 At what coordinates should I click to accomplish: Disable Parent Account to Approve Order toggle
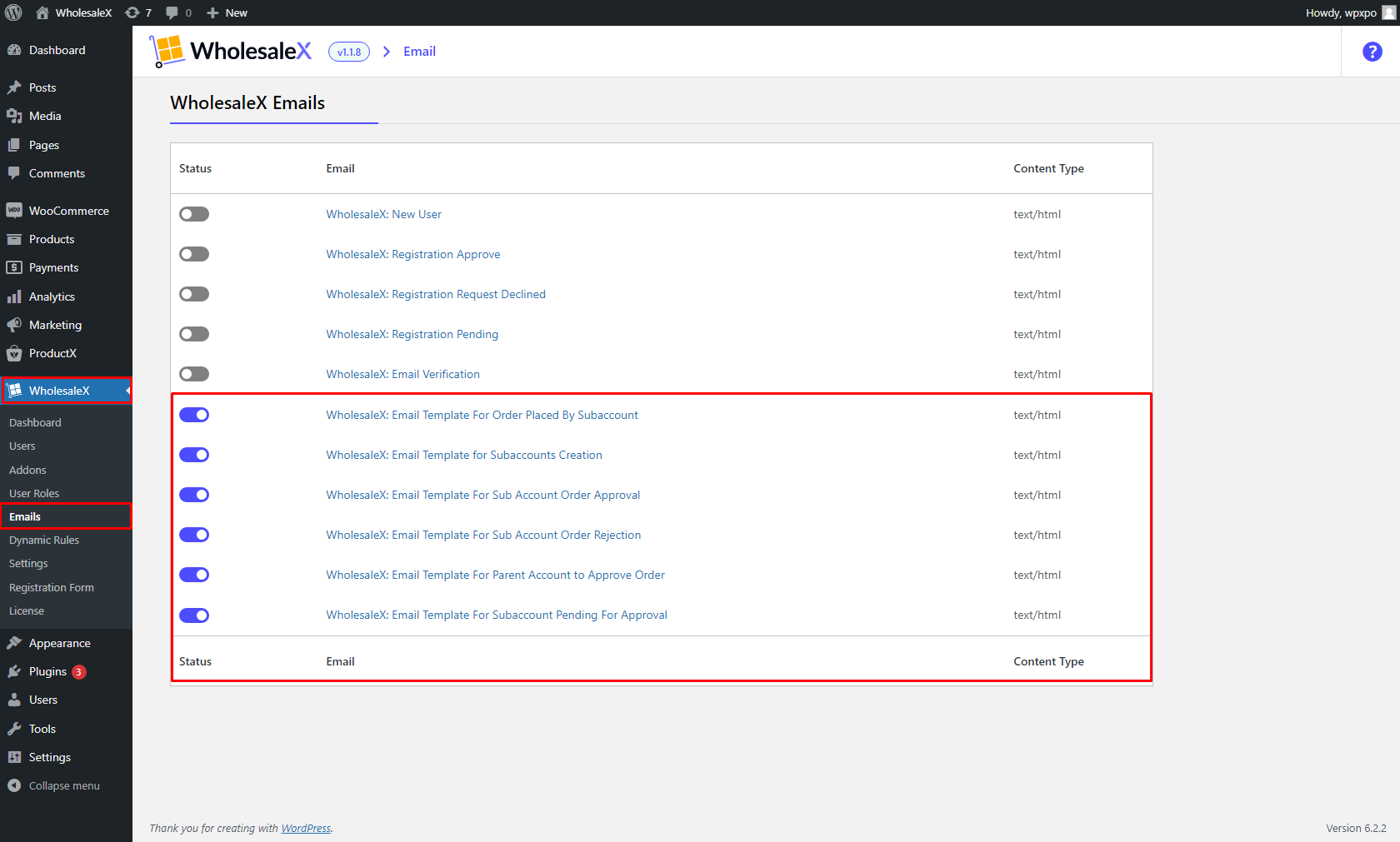pyautogui.click(x=194, y=575)
